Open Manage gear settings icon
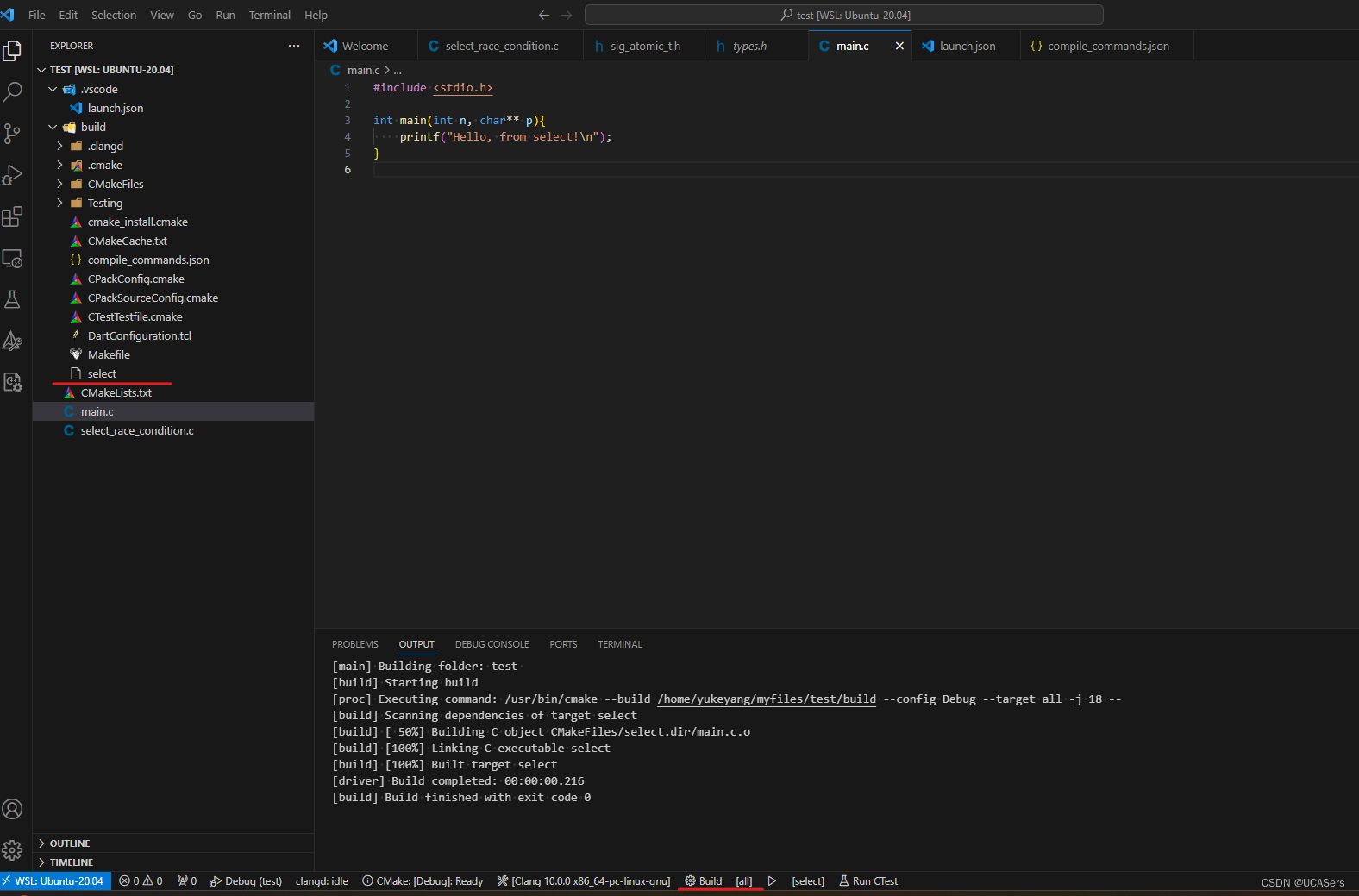The width and height of the screenshot is (1359, 896). coord(12,850)
